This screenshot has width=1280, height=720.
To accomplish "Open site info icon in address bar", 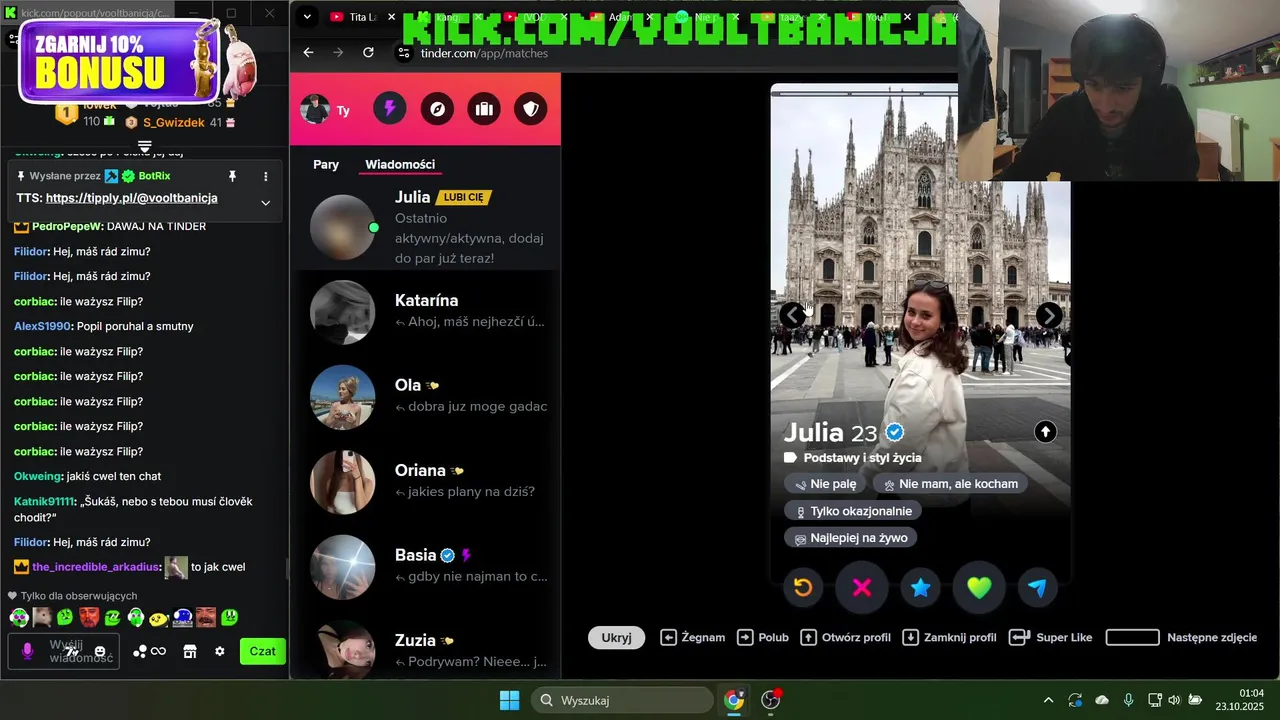I will point(404,53).
